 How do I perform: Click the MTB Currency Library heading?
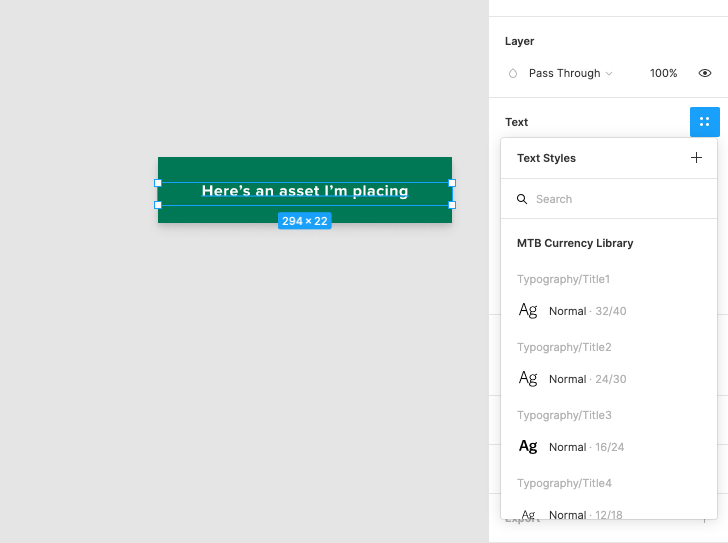(x=575, y=243)
